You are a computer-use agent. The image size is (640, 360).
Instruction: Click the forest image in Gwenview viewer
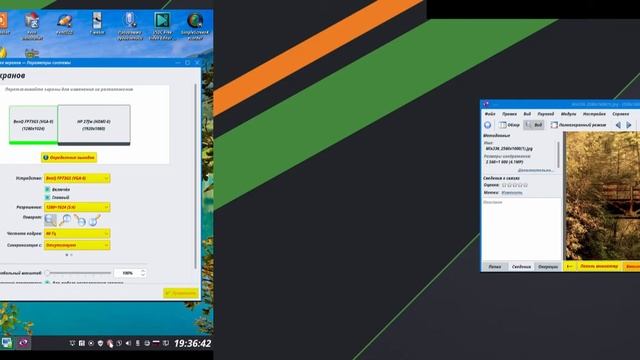[x=602, y=196]
